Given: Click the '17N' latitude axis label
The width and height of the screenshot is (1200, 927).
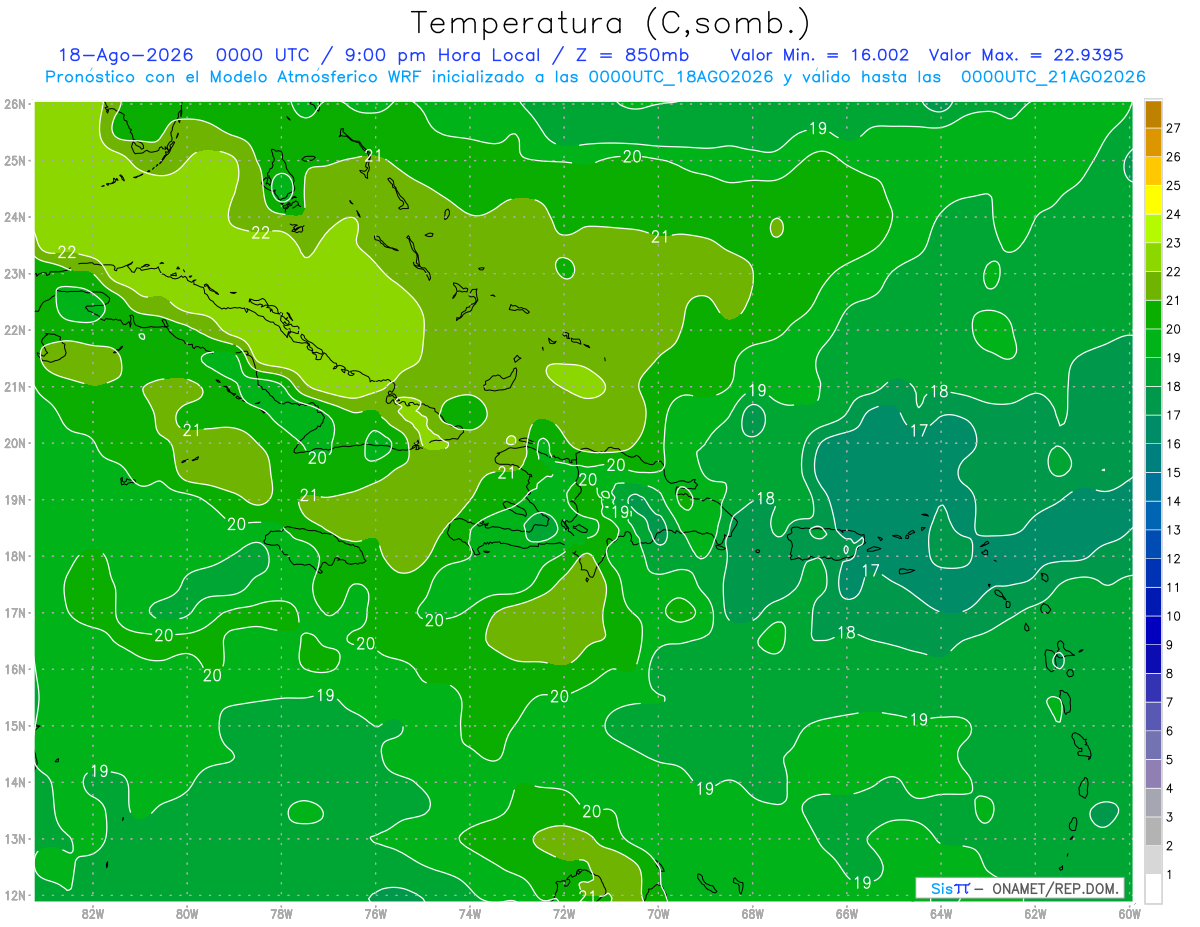Looking at the screenshot, I should pyautogui.click(x=15, y=612).
